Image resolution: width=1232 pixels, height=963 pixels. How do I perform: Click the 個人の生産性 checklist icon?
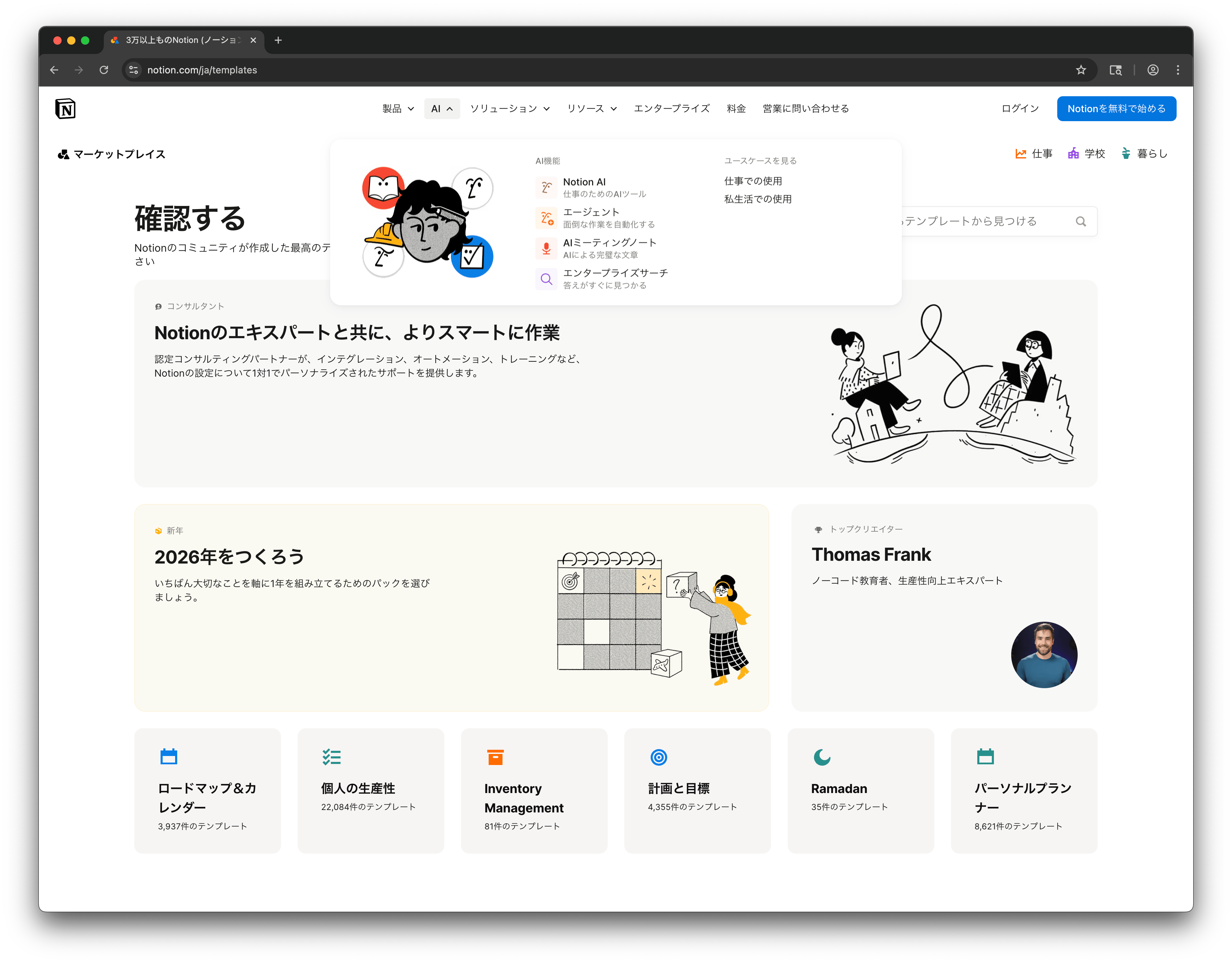pos(332,757)
